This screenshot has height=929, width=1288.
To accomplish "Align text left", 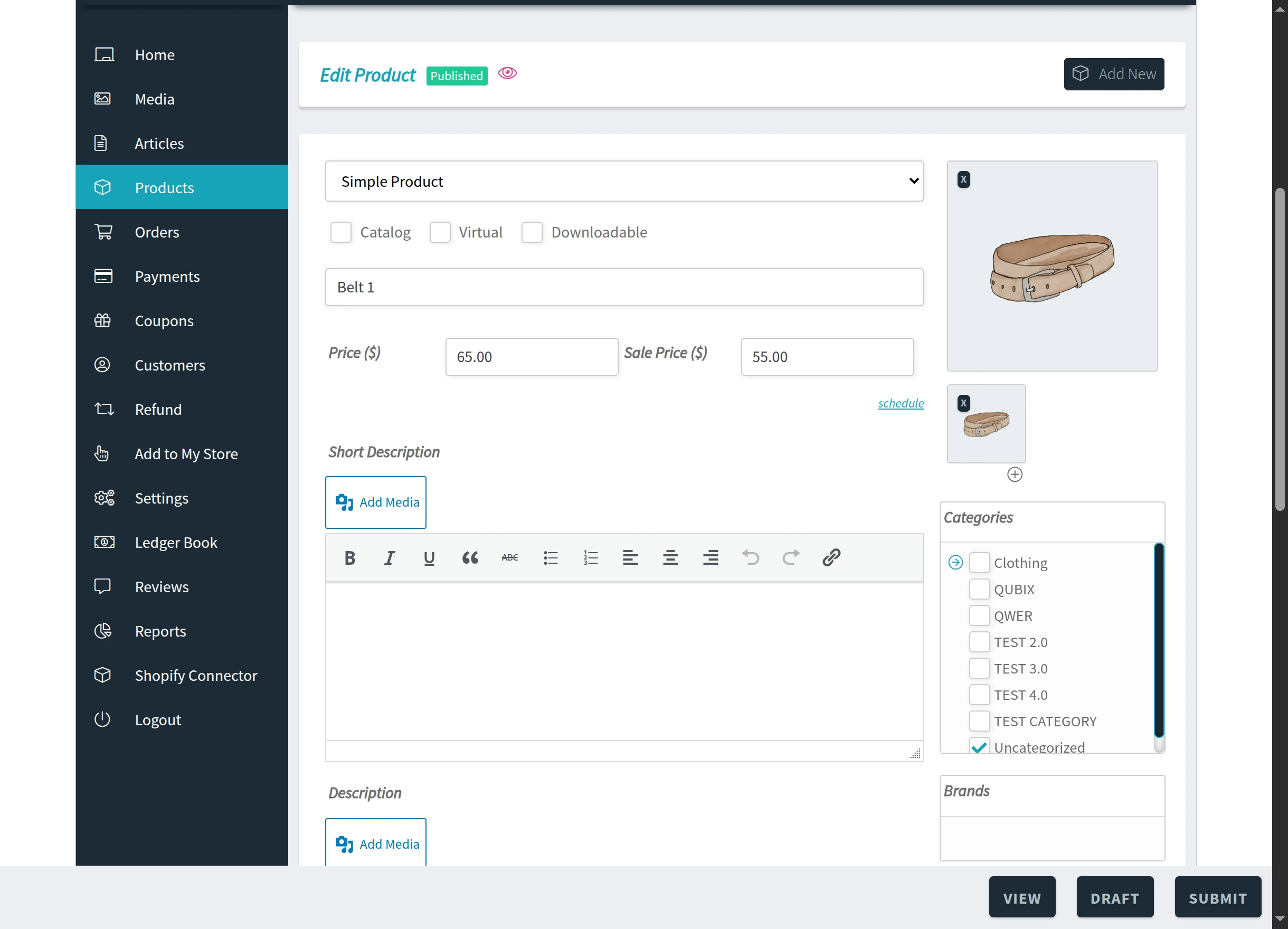I will (630, 557).
